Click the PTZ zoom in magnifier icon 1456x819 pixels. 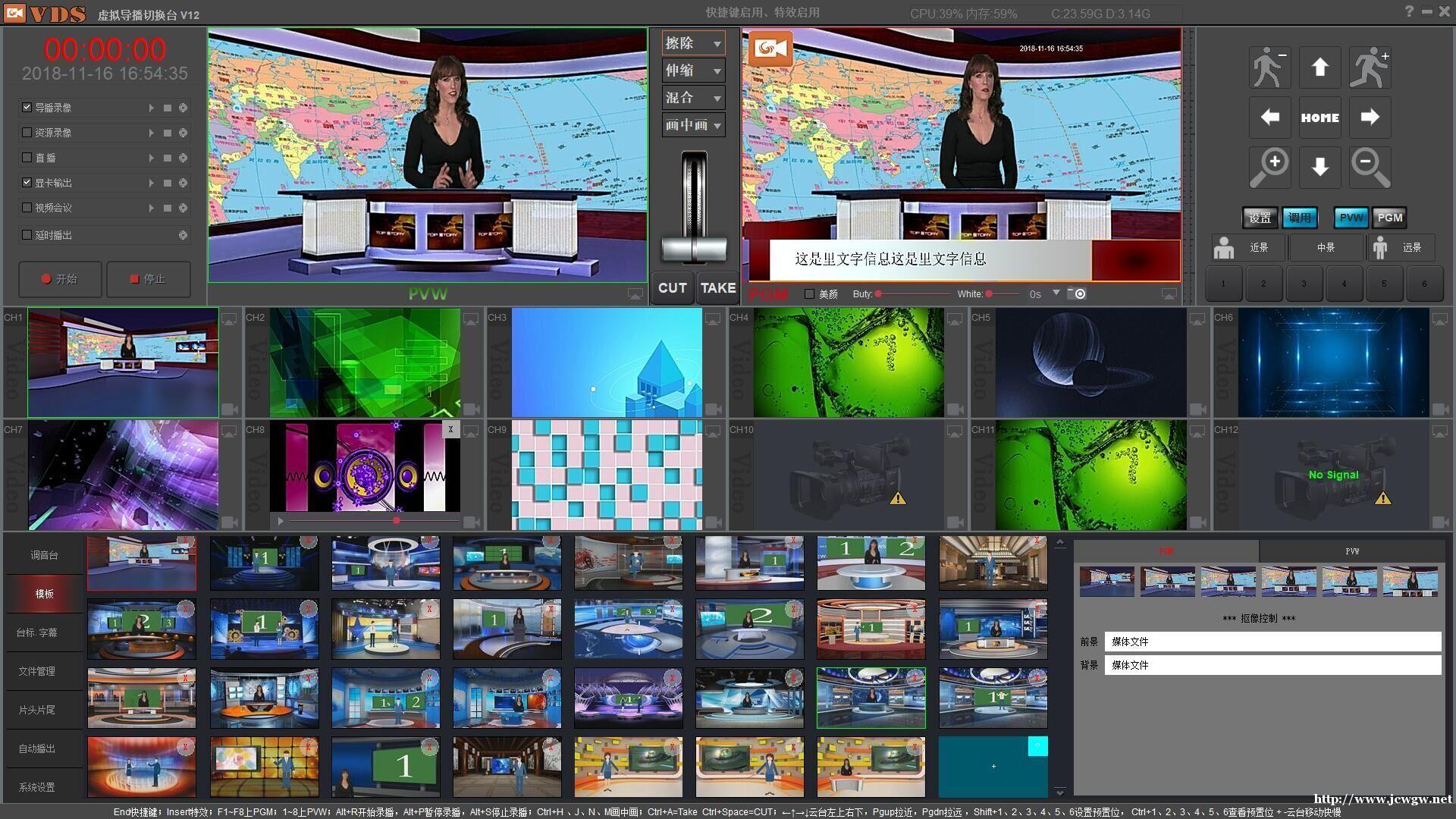[x=1269, y=168]
